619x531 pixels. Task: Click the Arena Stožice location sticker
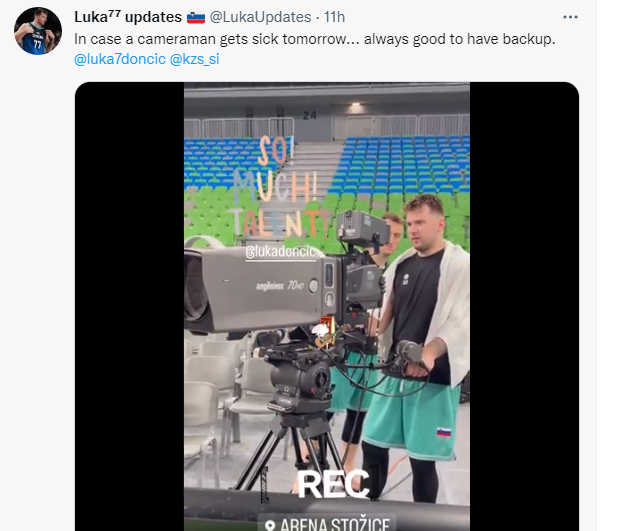327,523
